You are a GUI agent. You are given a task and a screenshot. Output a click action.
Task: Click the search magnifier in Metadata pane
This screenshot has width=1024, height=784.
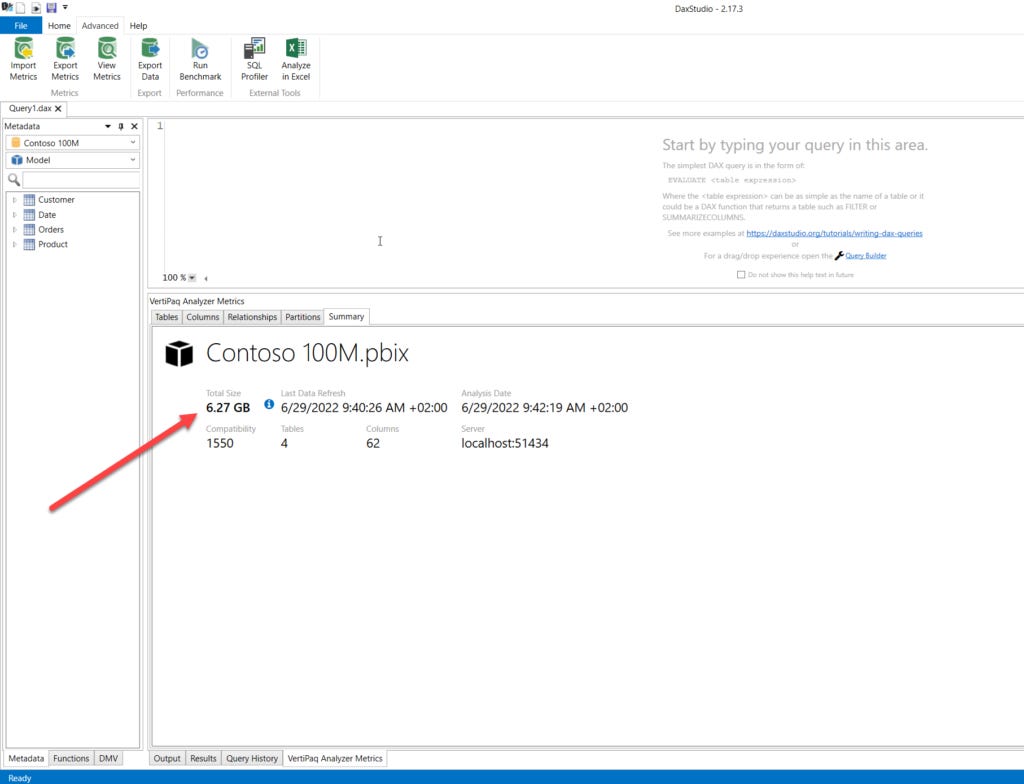point(14,179)
